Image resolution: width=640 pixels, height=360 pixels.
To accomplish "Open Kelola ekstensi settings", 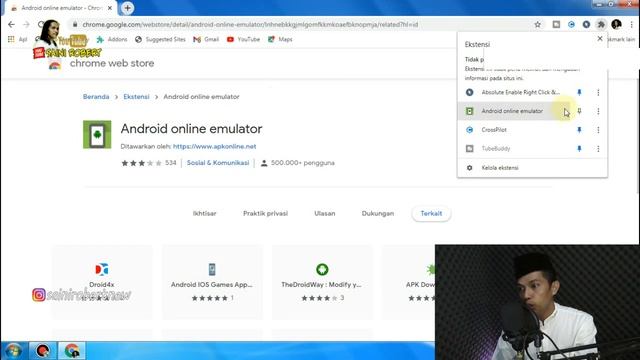I will coord(532,168).
